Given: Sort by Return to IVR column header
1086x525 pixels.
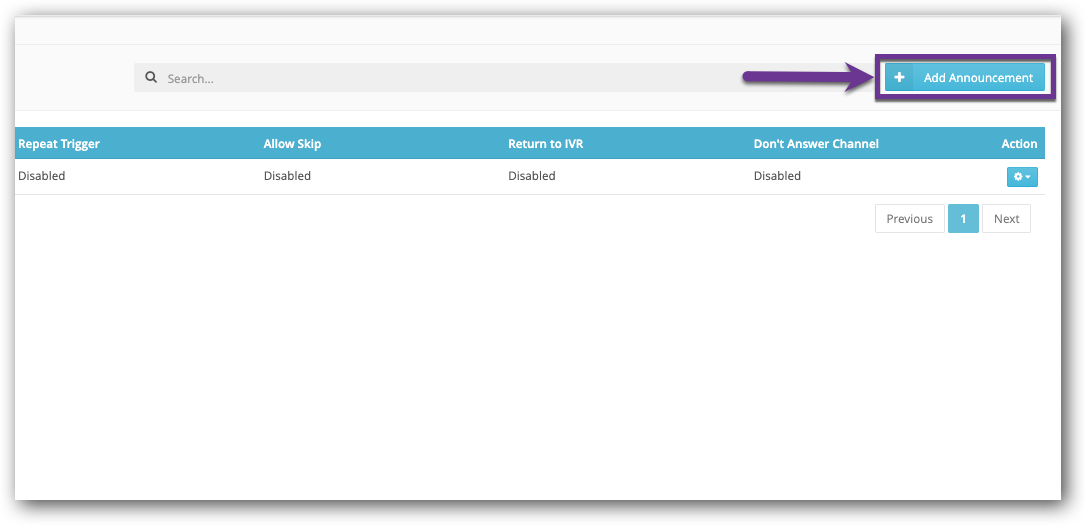Looking at the screenshot, I should click(545, 144).
